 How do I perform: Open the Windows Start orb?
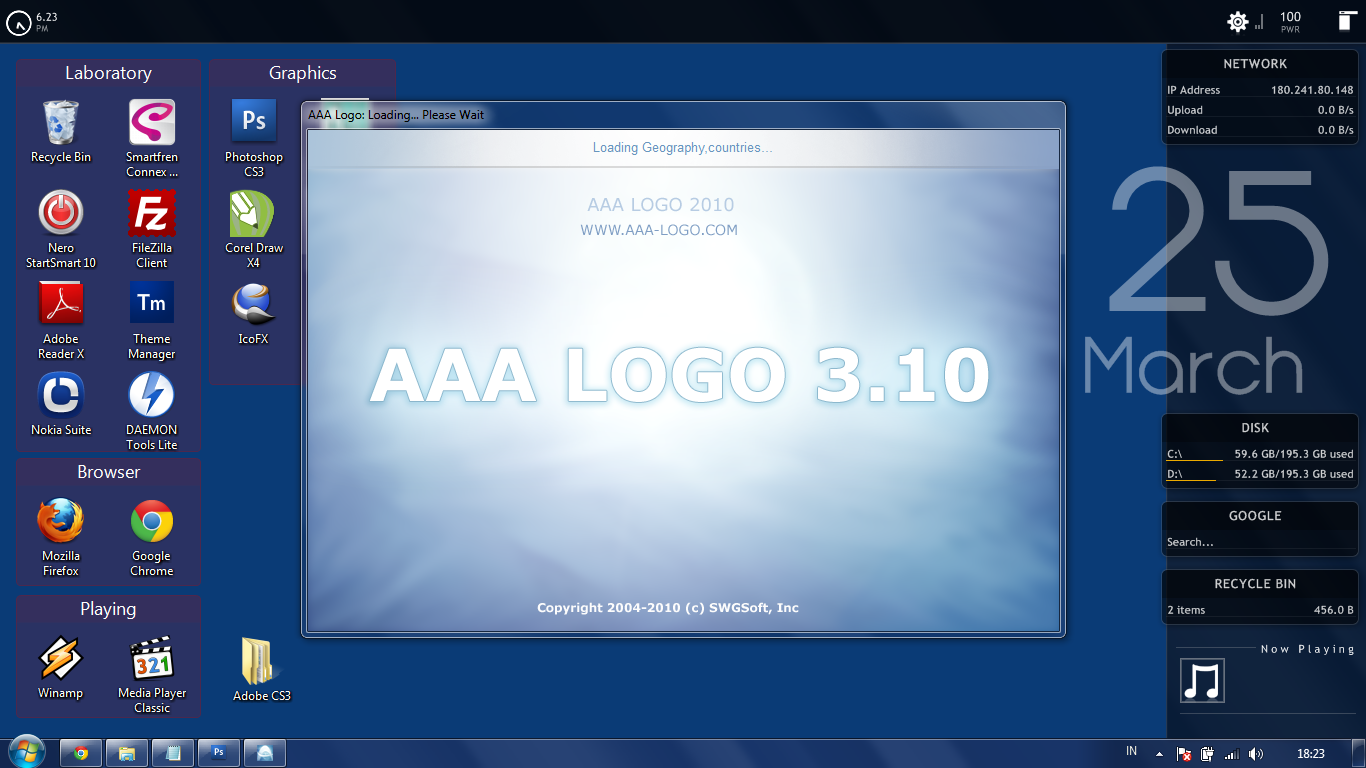point(26,752)
